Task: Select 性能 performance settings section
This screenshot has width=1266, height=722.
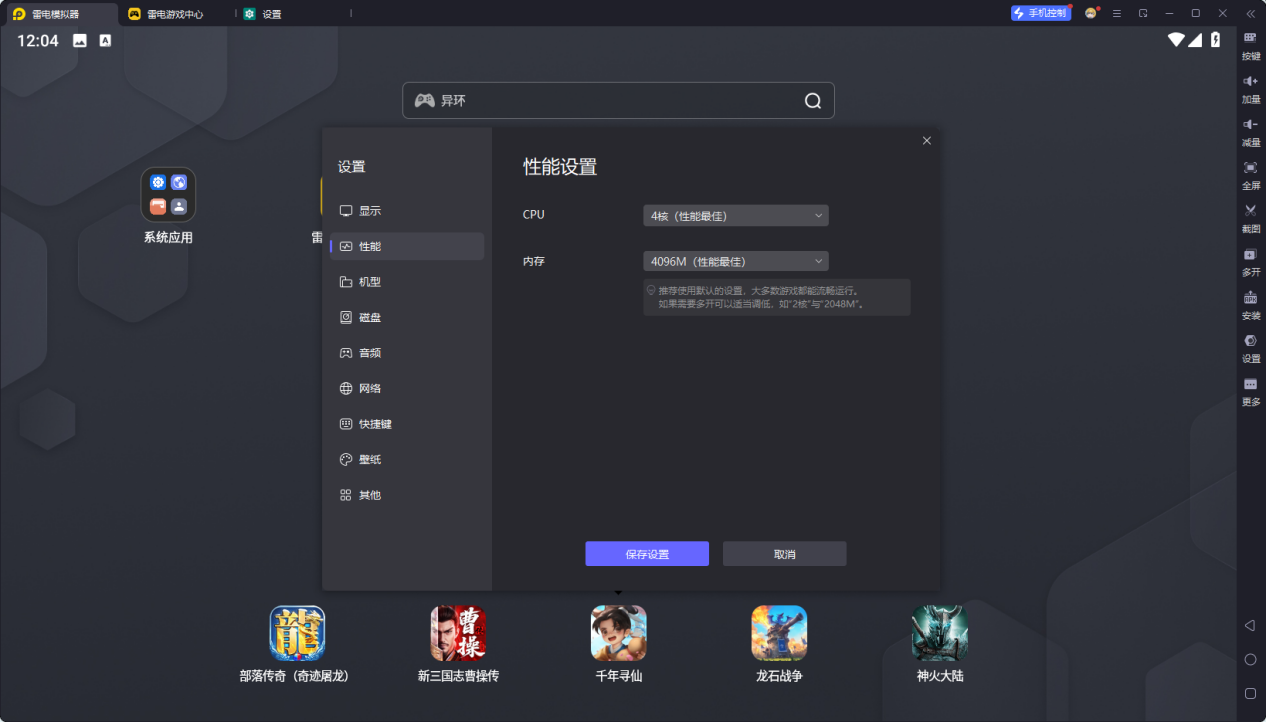Action: pos(407,246)
